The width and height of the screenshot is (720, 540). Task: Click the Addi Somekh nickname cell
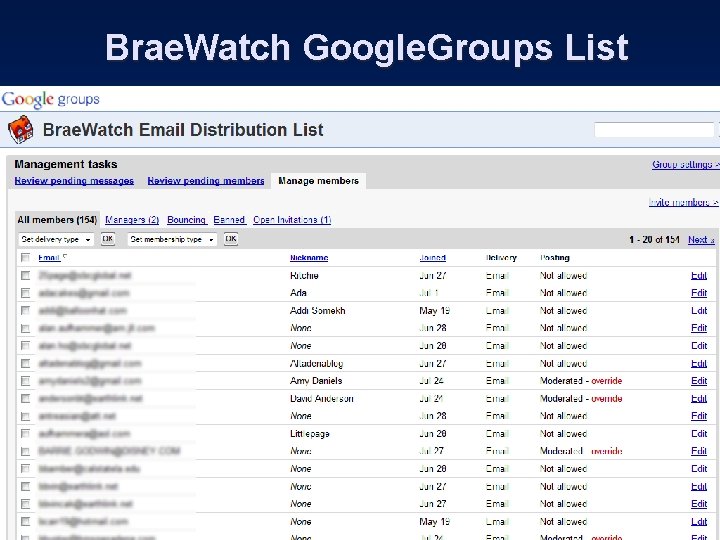[x=317, y=311]
